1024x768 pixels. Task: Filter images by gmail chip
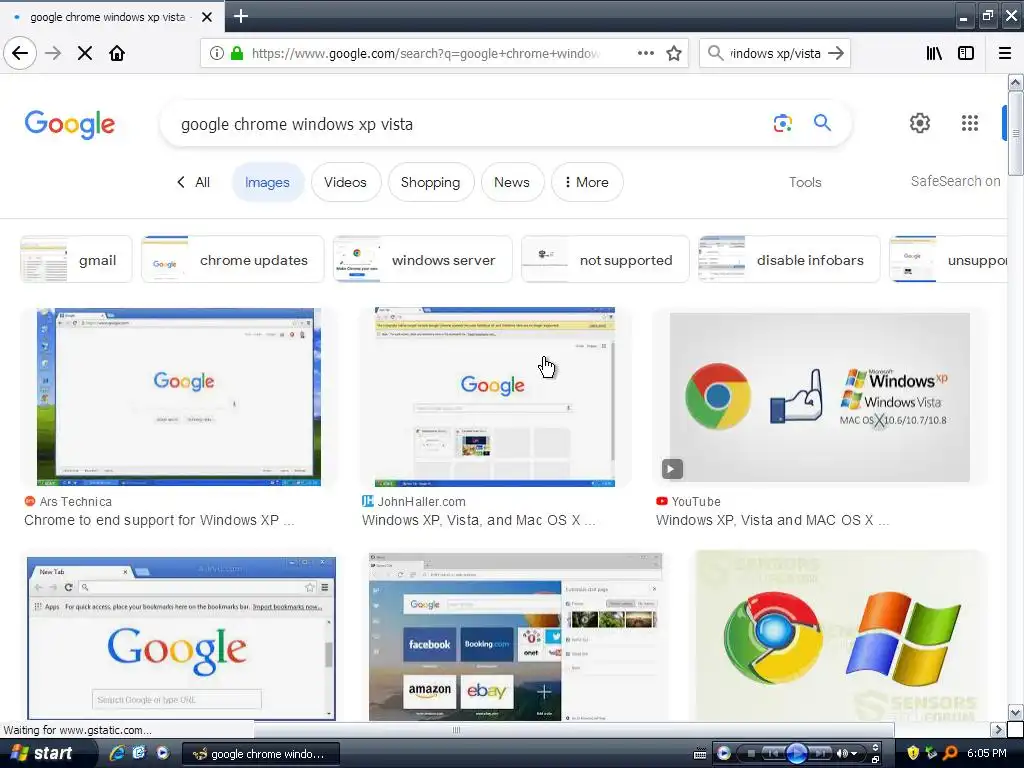[x=76, y=260]
